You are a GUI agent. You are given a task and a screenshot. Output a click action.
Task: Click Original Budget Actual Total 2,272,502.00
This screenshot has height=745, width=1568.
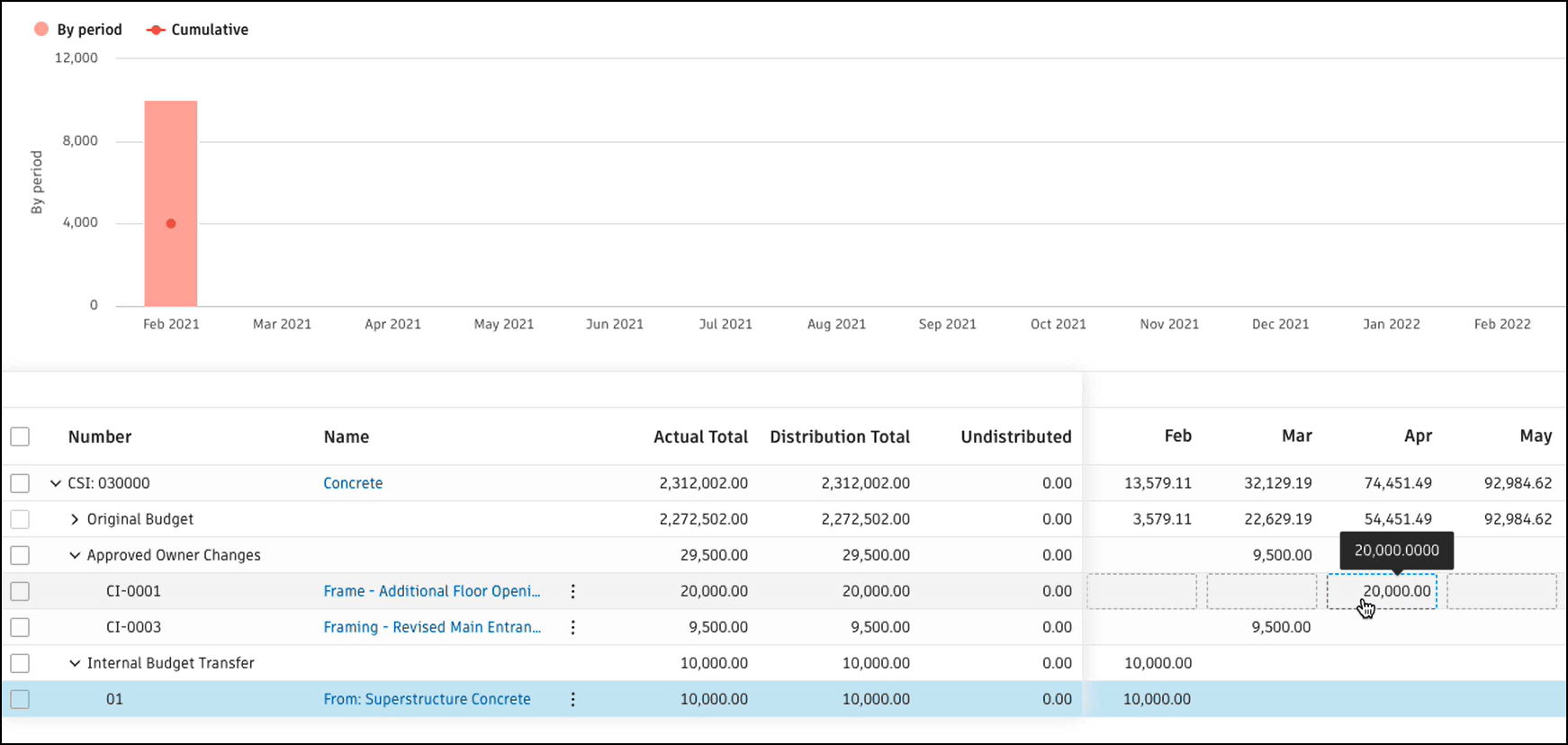703,519
